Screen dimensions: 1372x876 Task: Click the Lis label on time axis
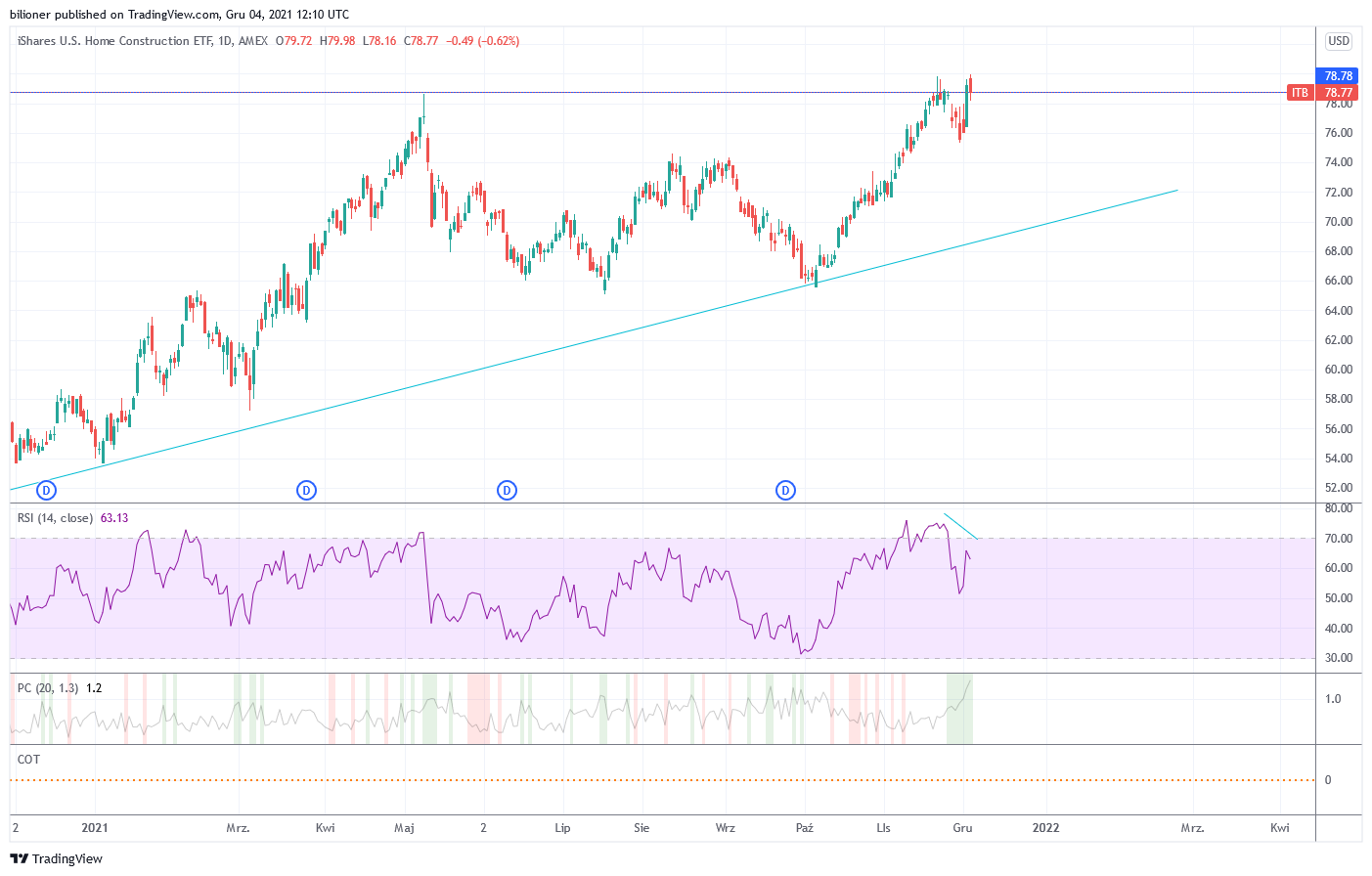[883, 828]
